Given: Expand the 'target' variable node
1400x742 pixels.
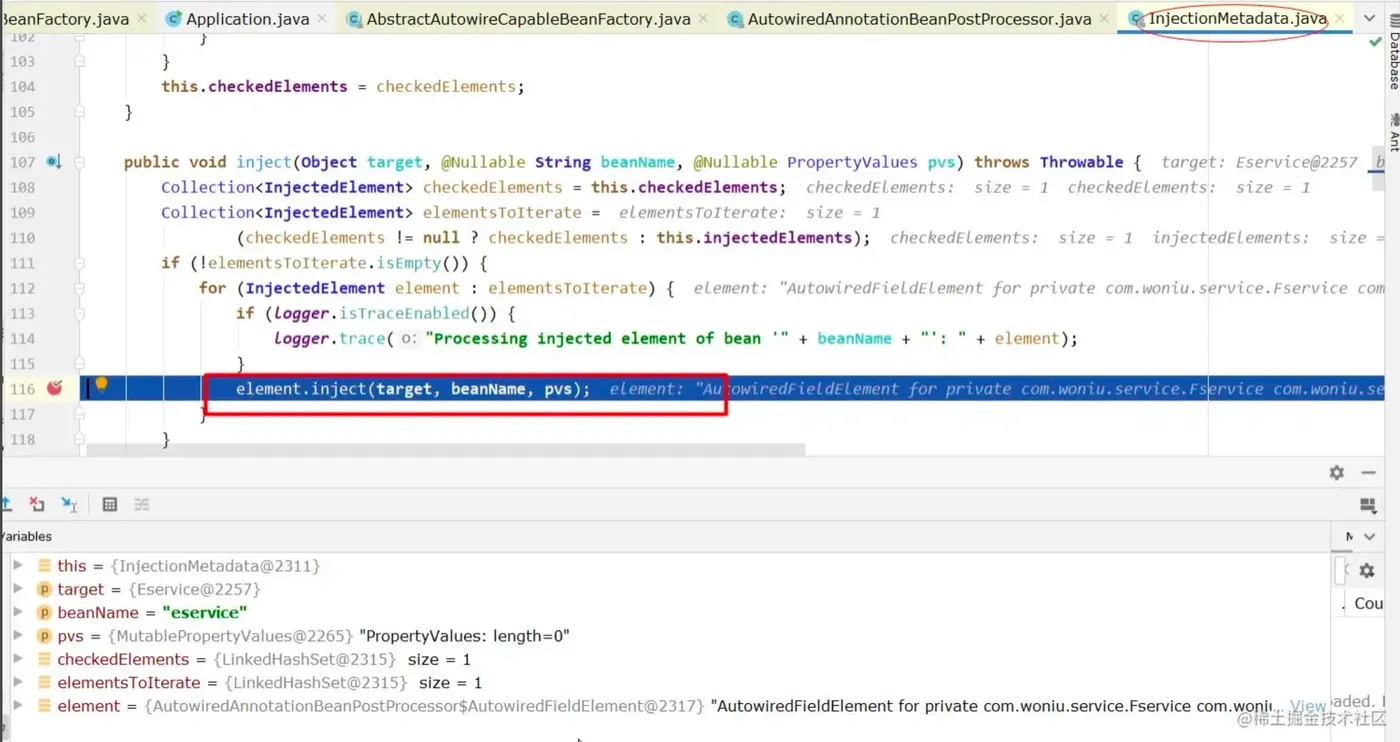Looking at the screenshot, I should pos(17,589).
